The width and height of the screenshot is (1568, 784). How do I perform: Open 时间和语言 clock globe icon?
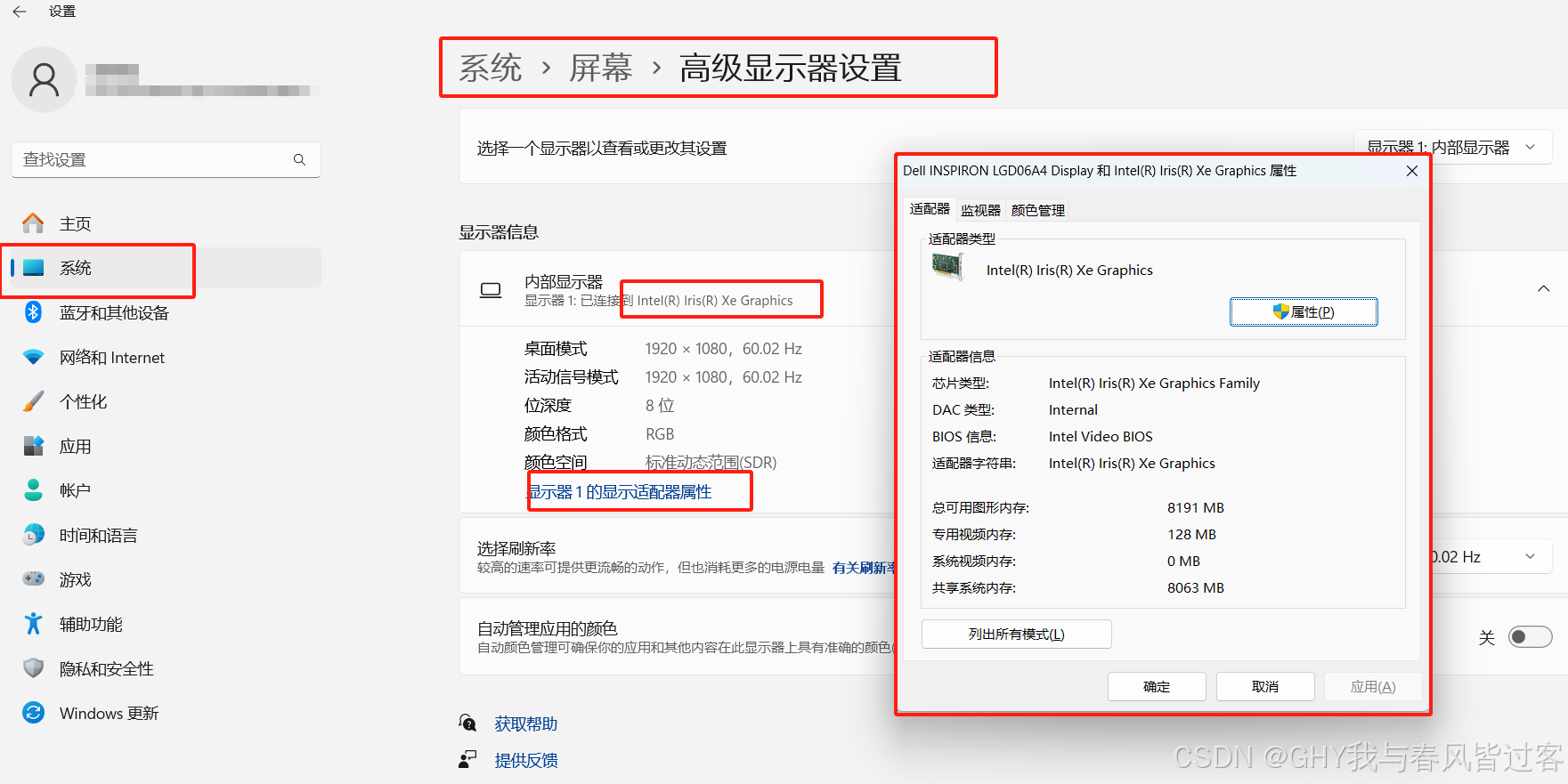[33, 535]
